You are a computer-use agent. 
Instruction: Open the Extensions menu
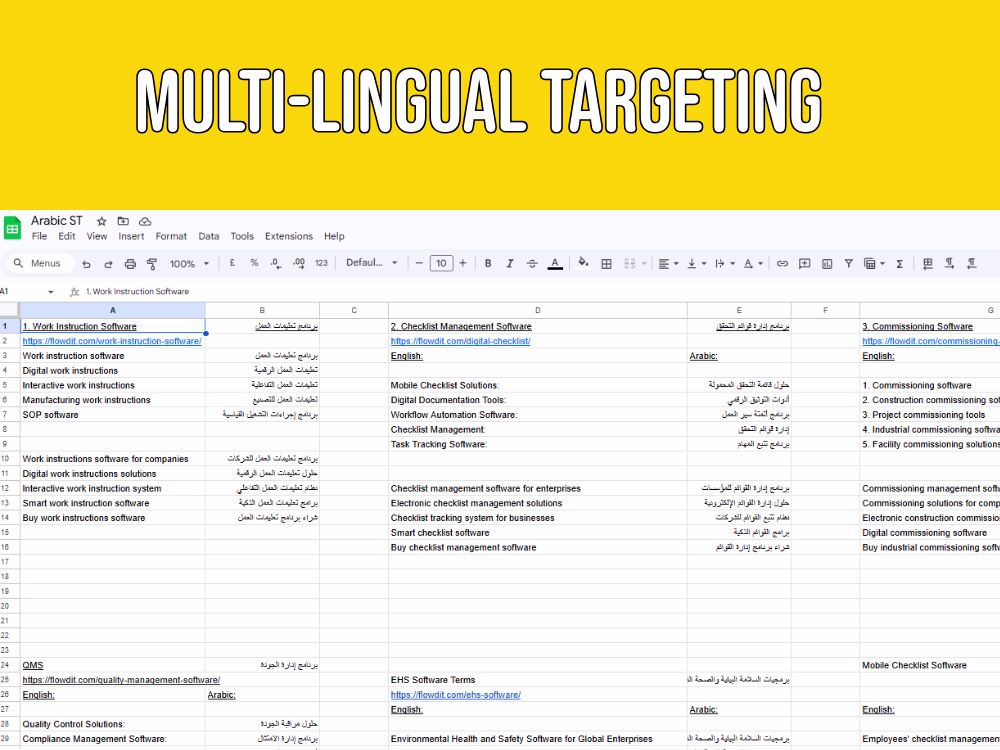(x=289, y=236)
